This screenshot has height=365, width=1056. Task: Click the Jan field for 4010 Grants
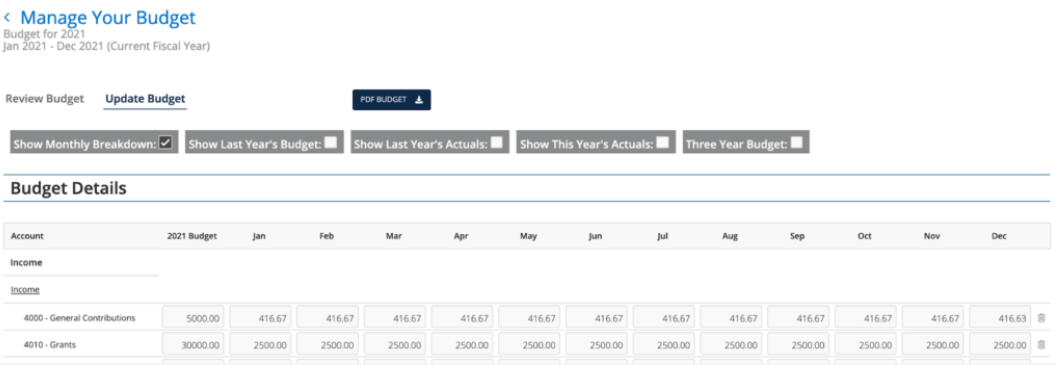[x=261, y=345]
